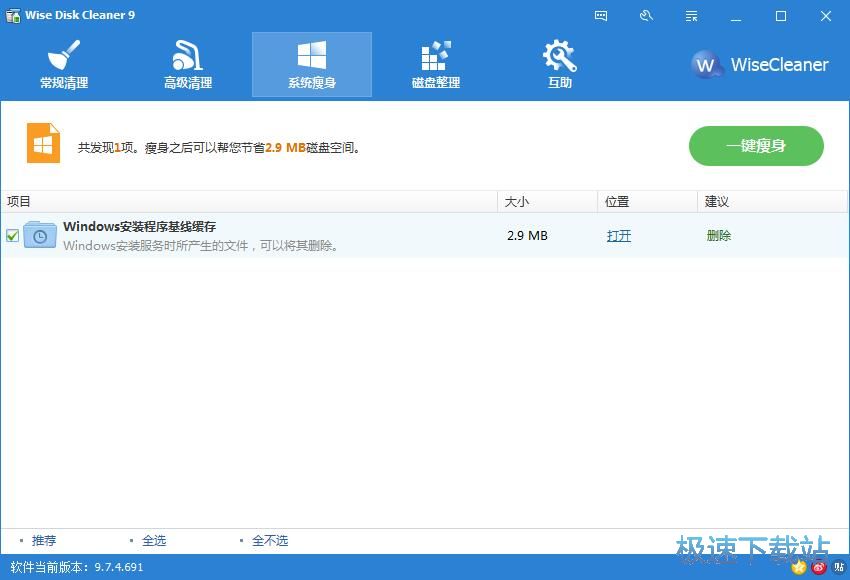Open the 互助 help tab
This screenshot has width=850, height=580.
[560, 65]
